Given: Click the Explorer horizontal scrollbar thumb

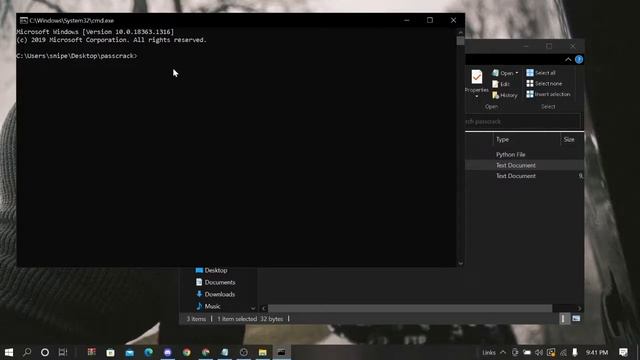Looking at the screenshot, I should point(410,308).
